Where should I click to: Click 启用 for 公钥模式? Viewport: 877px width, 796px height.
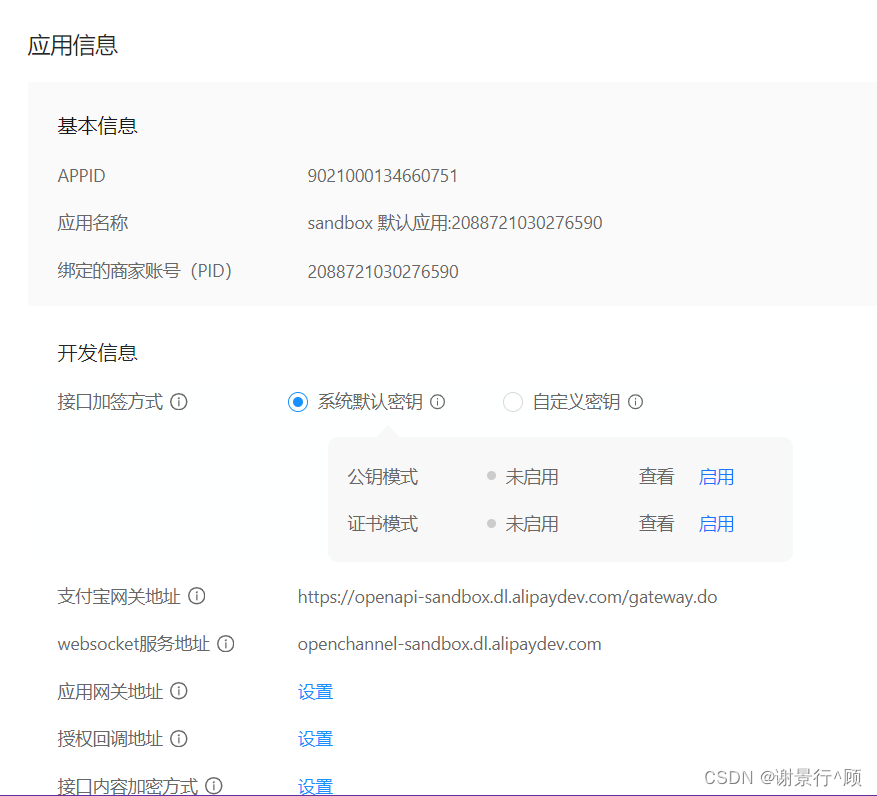716,477
